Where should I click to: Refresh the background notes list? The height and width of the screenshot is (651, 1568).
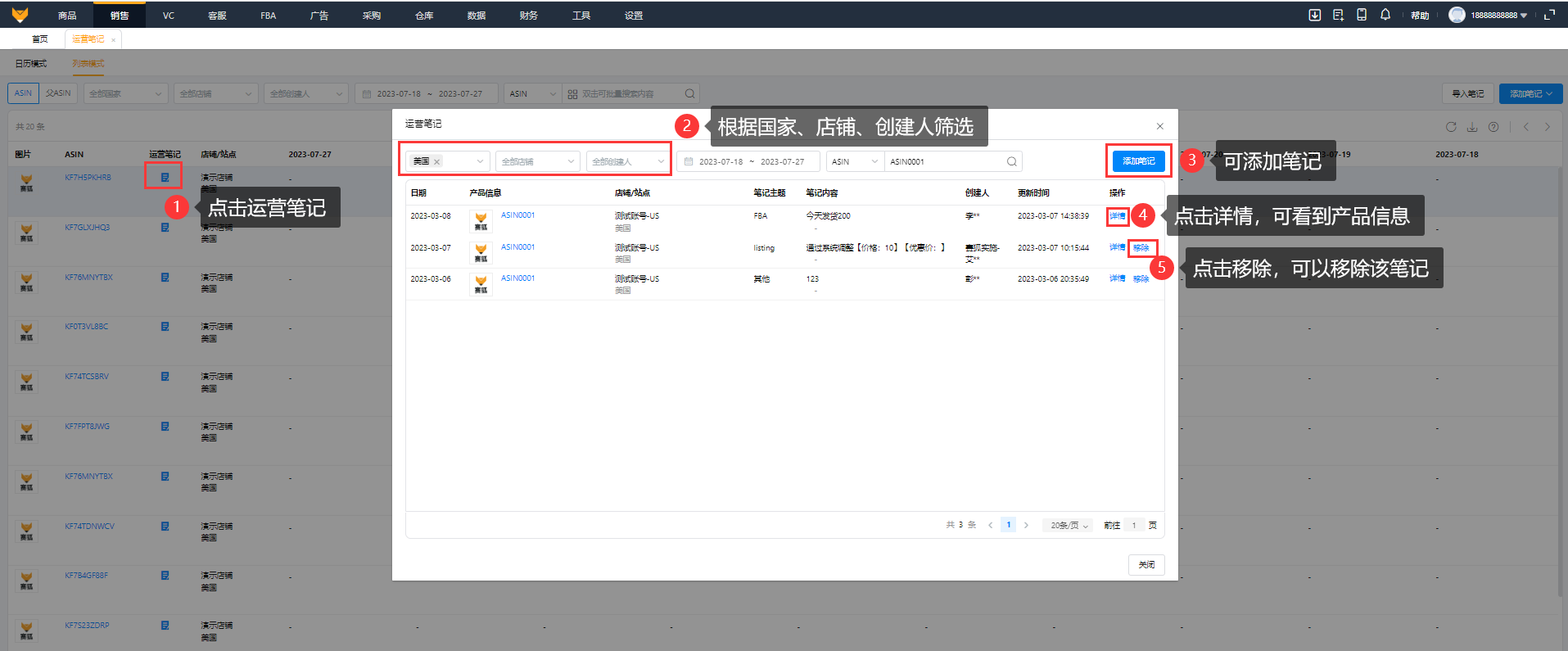point(1451,127)
